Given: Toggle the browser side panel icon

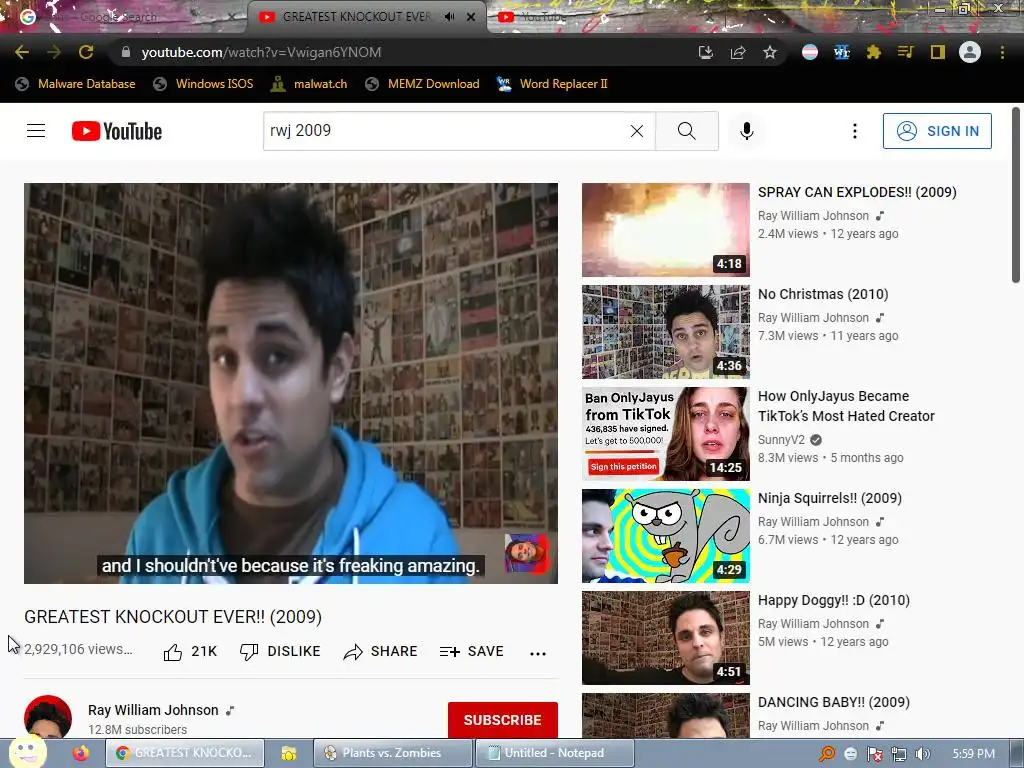Looking at the screenshot, I should 938,52.
